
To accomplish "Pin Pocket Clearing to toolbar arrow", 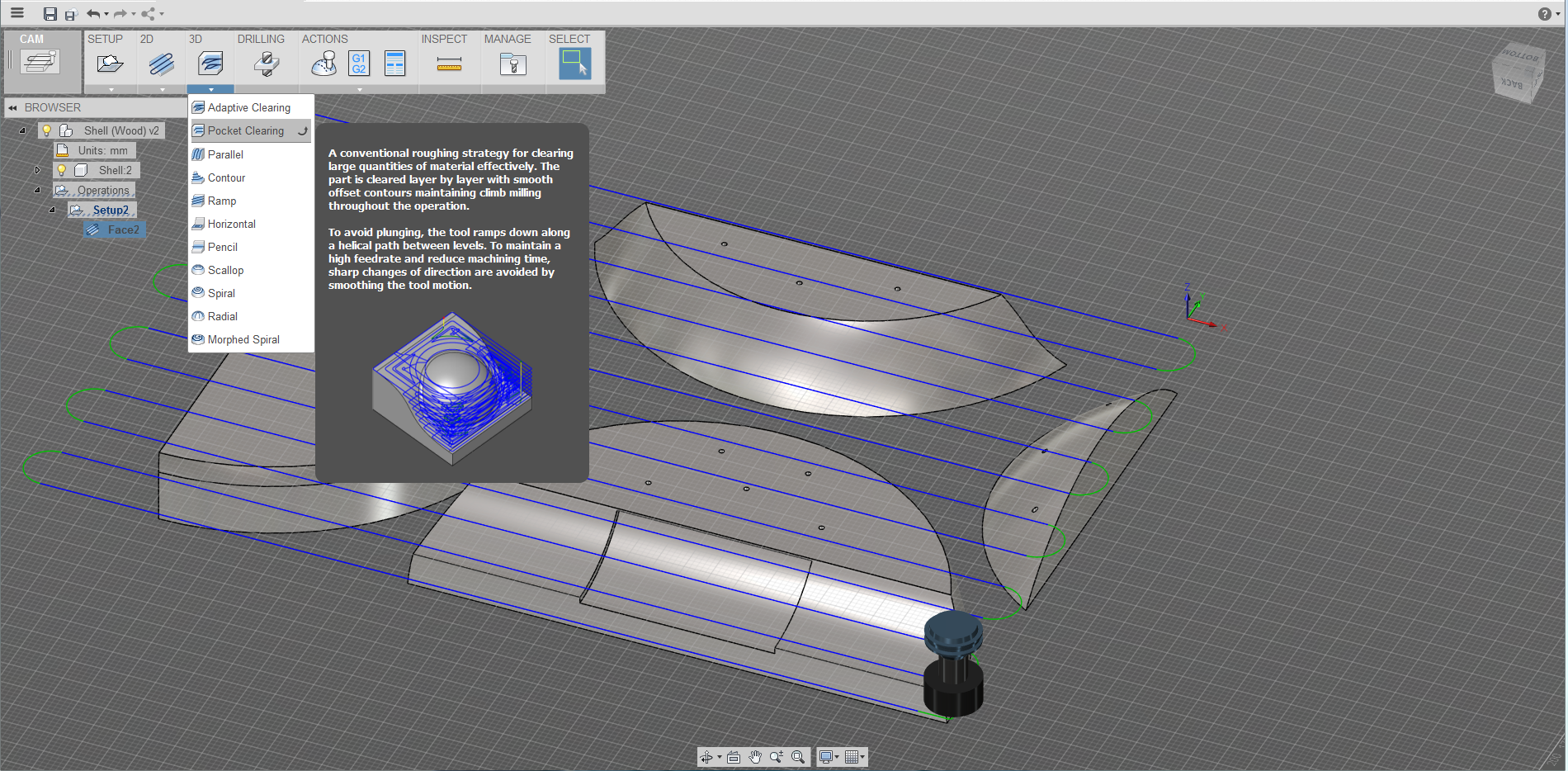I will [303, 130].
